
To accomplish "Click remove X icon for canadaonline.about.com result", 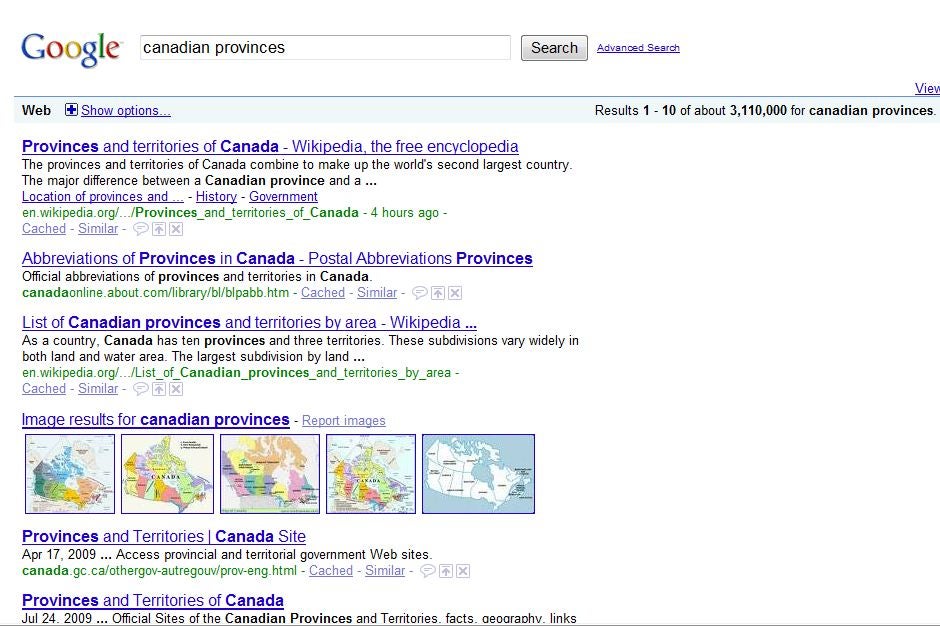I will (455, 293).
